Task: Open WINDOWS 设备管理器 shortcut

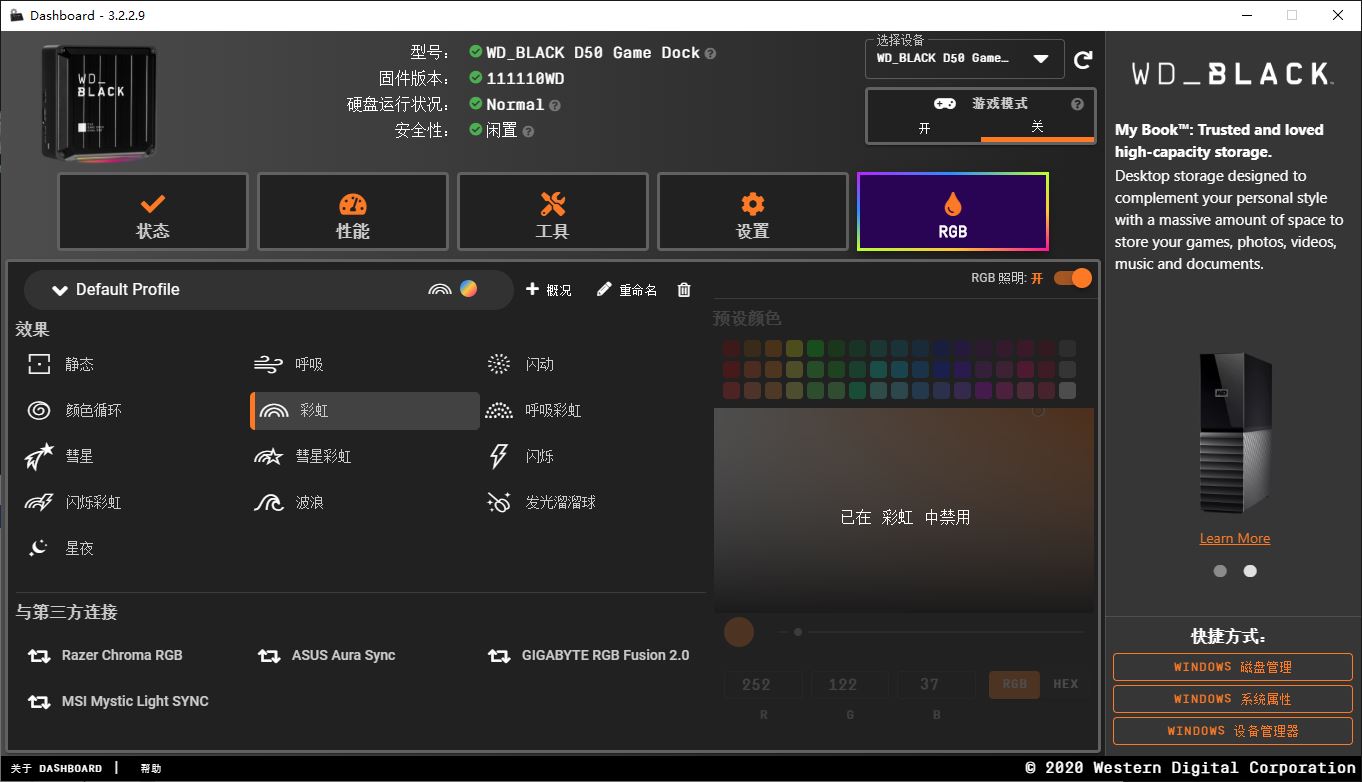Action: [x=1233, y=731]
